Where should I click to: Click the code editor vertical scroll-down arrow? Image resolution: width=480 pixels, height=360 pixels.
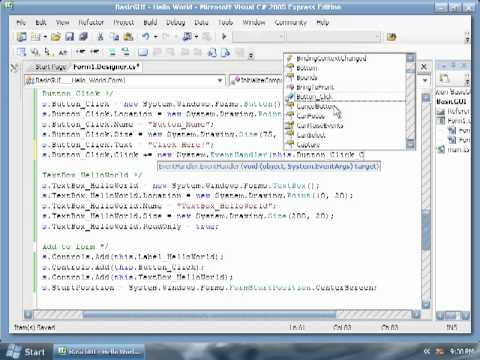point(426,304)
